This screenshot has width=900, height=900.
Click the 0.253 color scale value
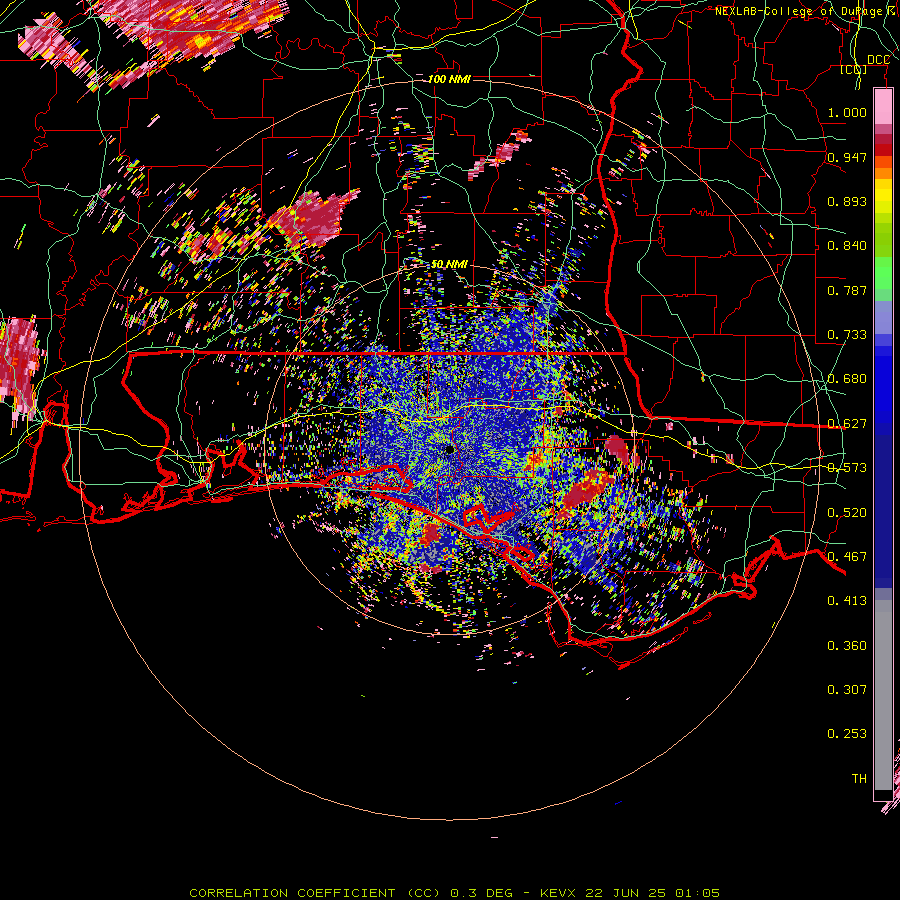847,734
